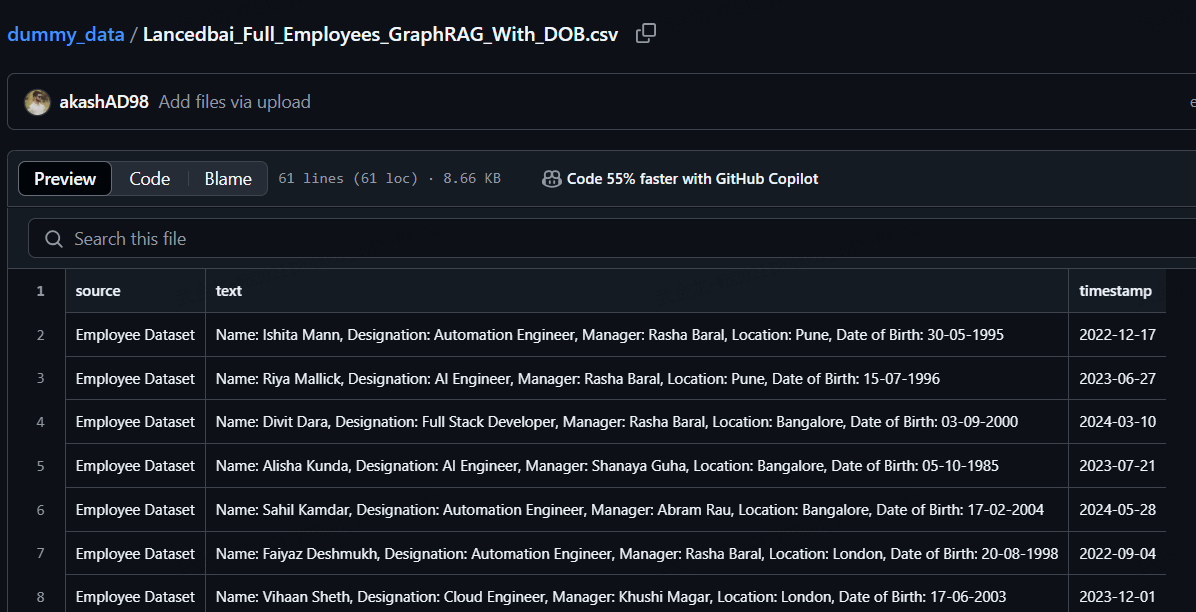Click the 'Code 55% faster with GitHub Copilot' link
This screenshot has width=1196, height=612.
(694, 179)
